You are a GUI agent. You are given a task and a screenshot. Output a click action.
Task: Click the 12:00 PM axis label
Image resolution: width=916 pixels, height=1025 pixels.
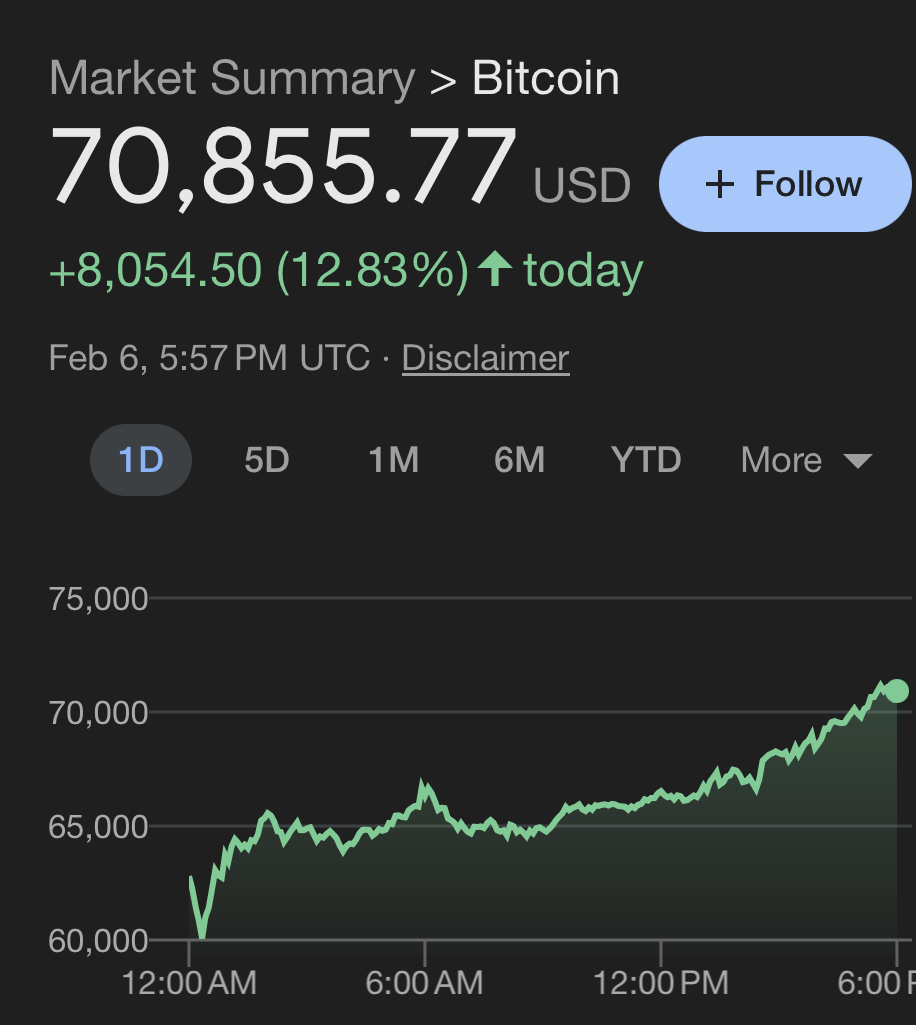click(x=661, y=983)
